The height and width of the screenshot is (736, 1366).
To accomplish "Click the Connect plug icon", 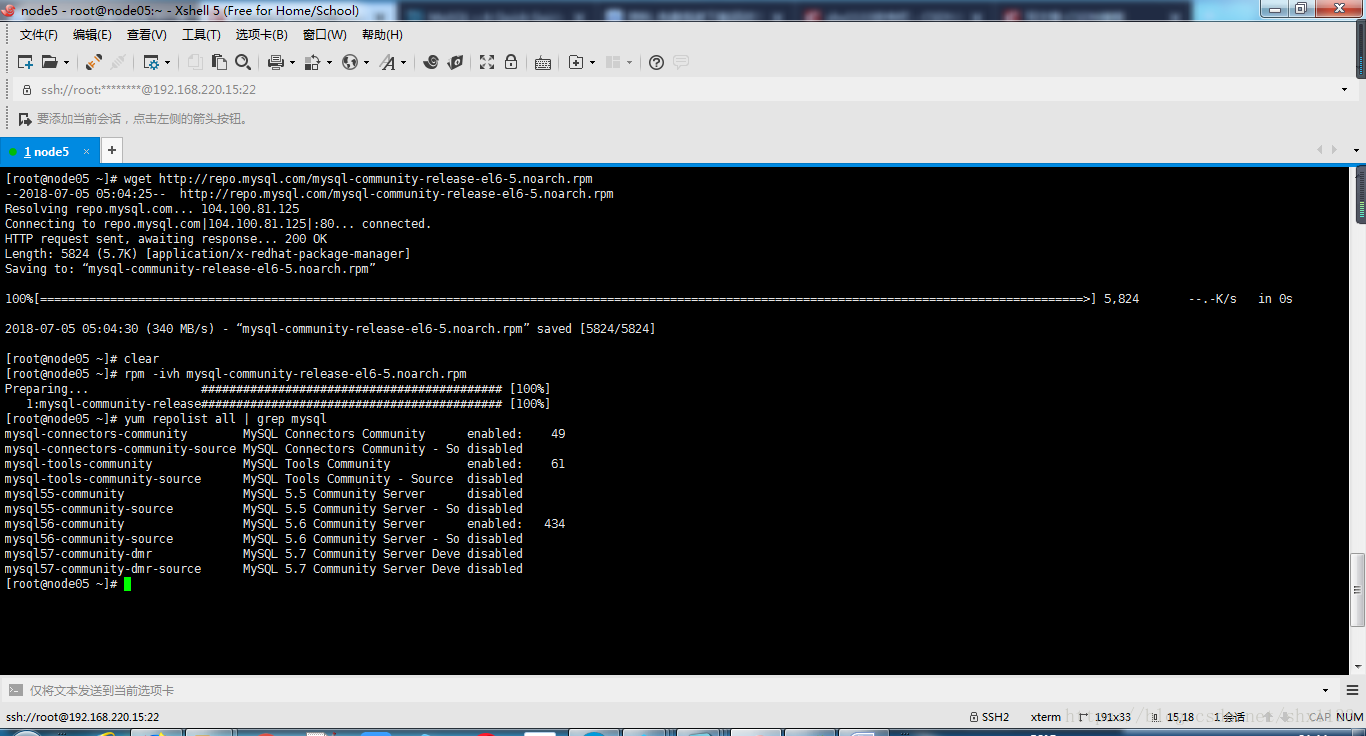I will coord(93,62).
